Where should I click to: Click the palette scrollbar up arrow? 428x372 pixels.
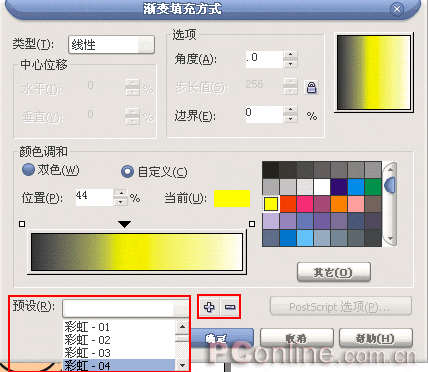(x=390, y=169)
